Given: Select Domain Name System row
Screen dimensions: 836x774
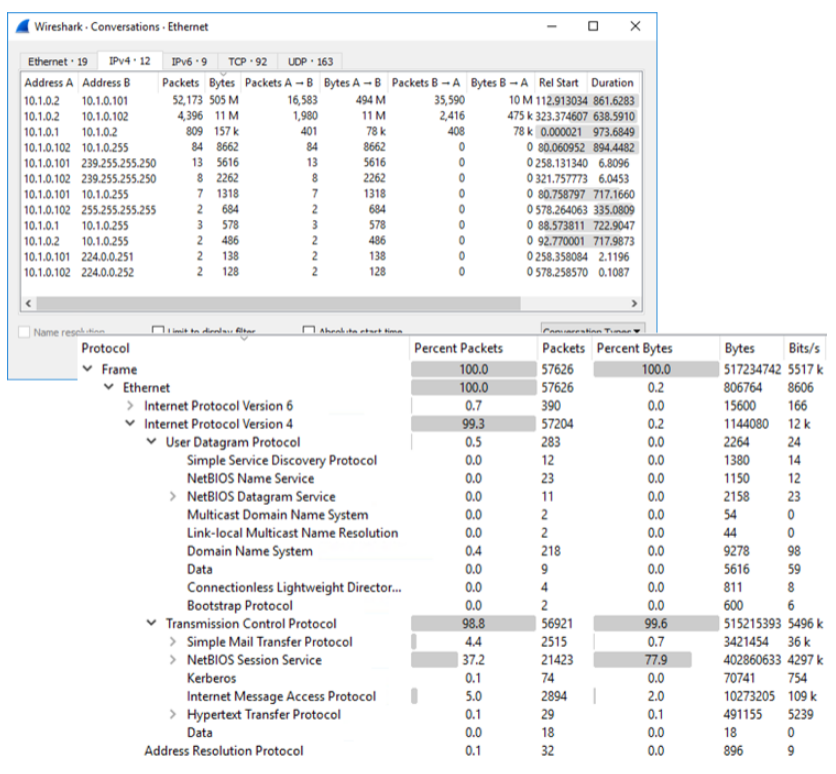Looking at the screenshot, I should click(452, 551).
